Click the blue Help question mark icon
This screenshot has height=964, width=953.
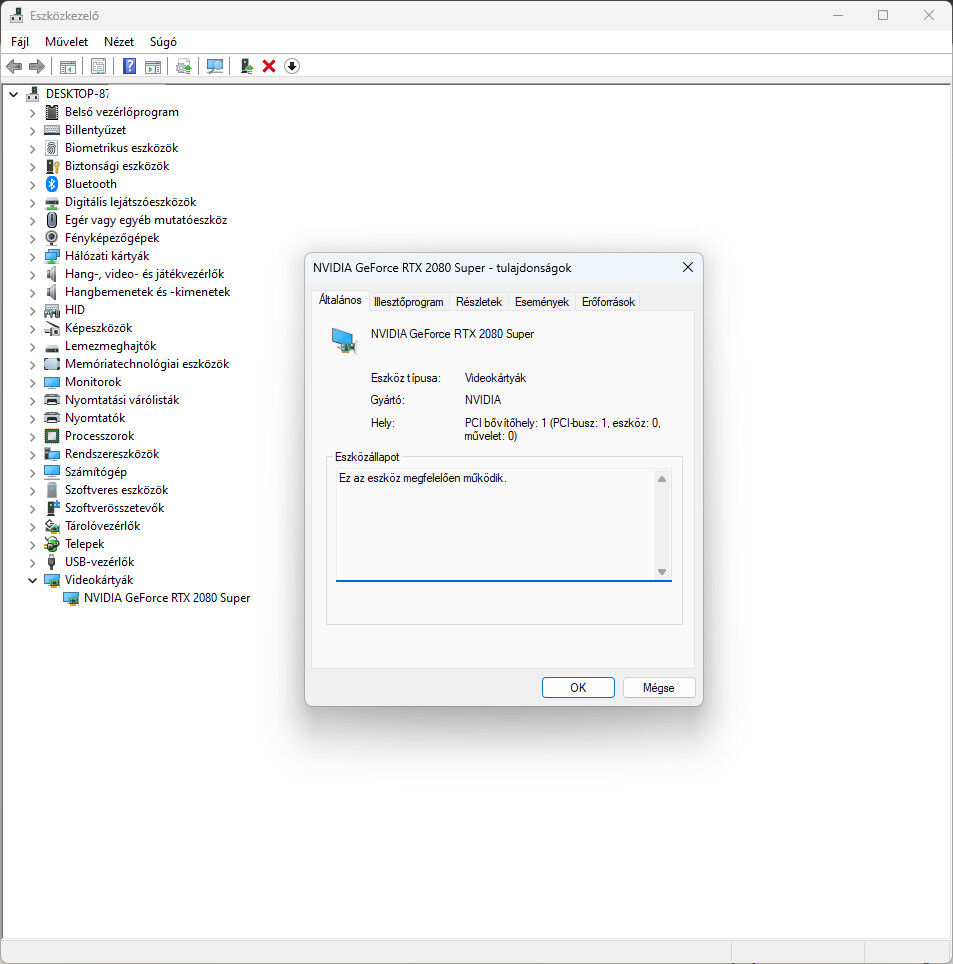click(x=129, y=66)
